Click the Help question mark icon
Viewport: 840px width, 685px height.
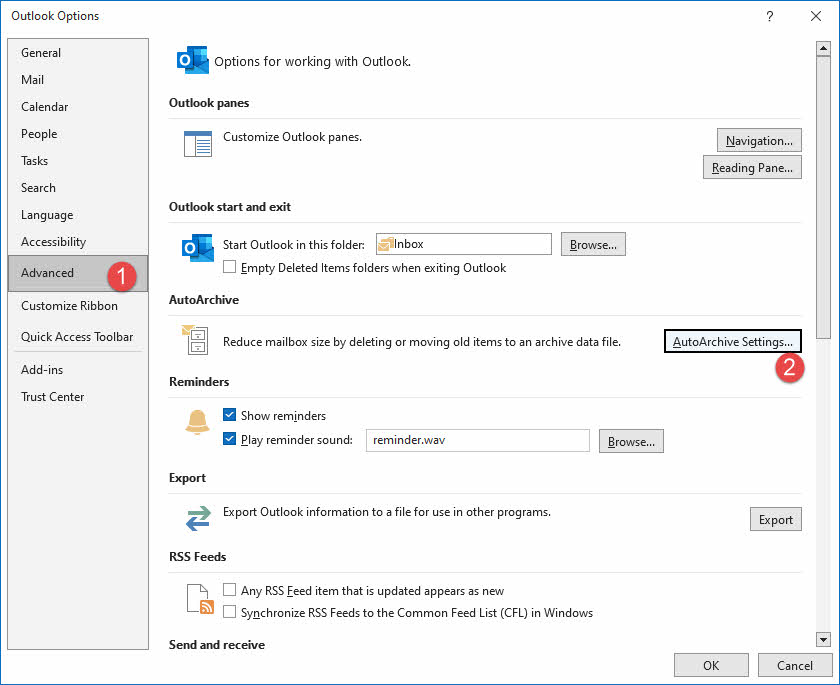click(x=769, y=16)
